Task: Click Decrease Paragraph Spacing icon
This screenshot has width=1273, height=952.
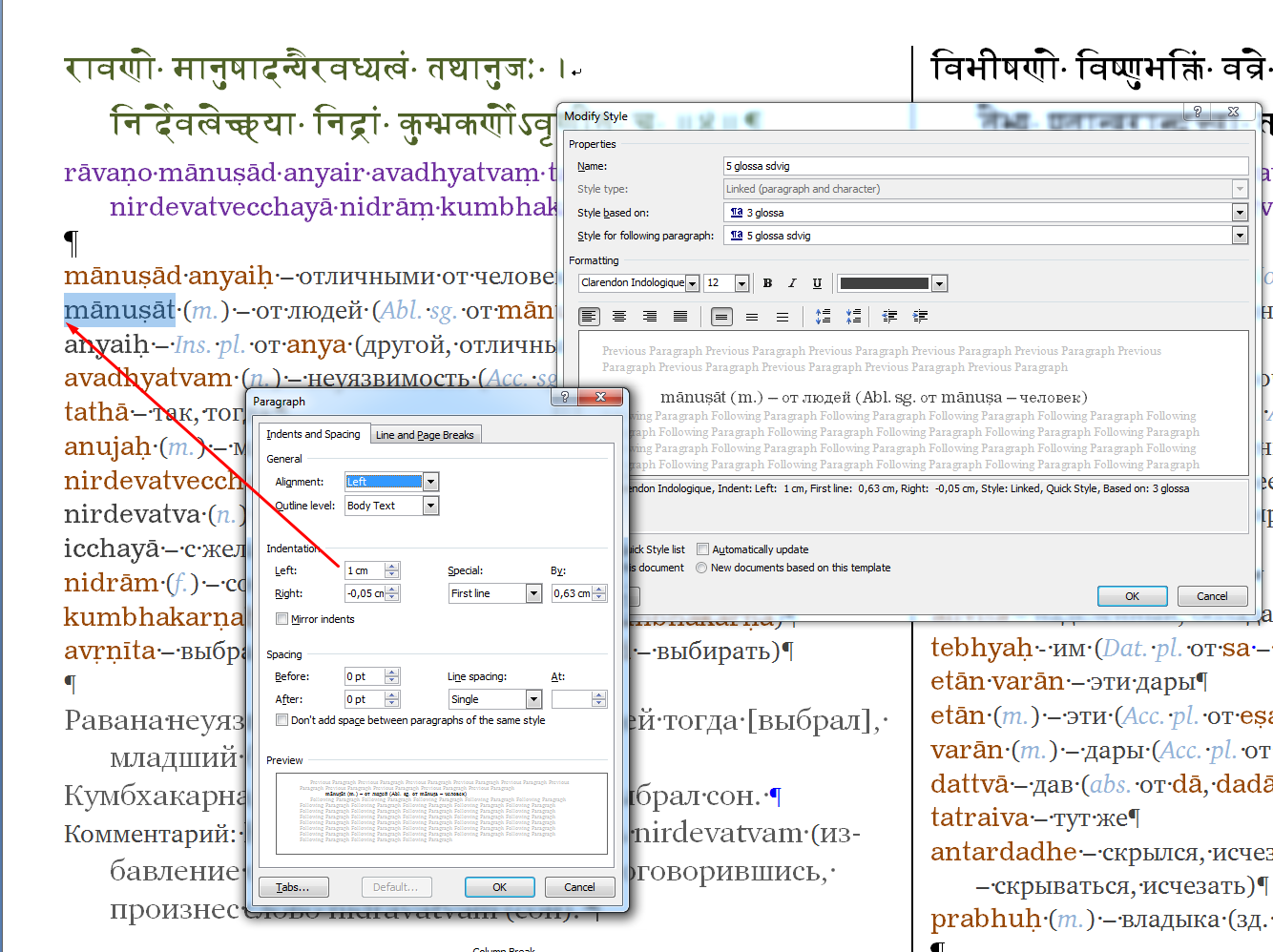Action: pos(853,317)
